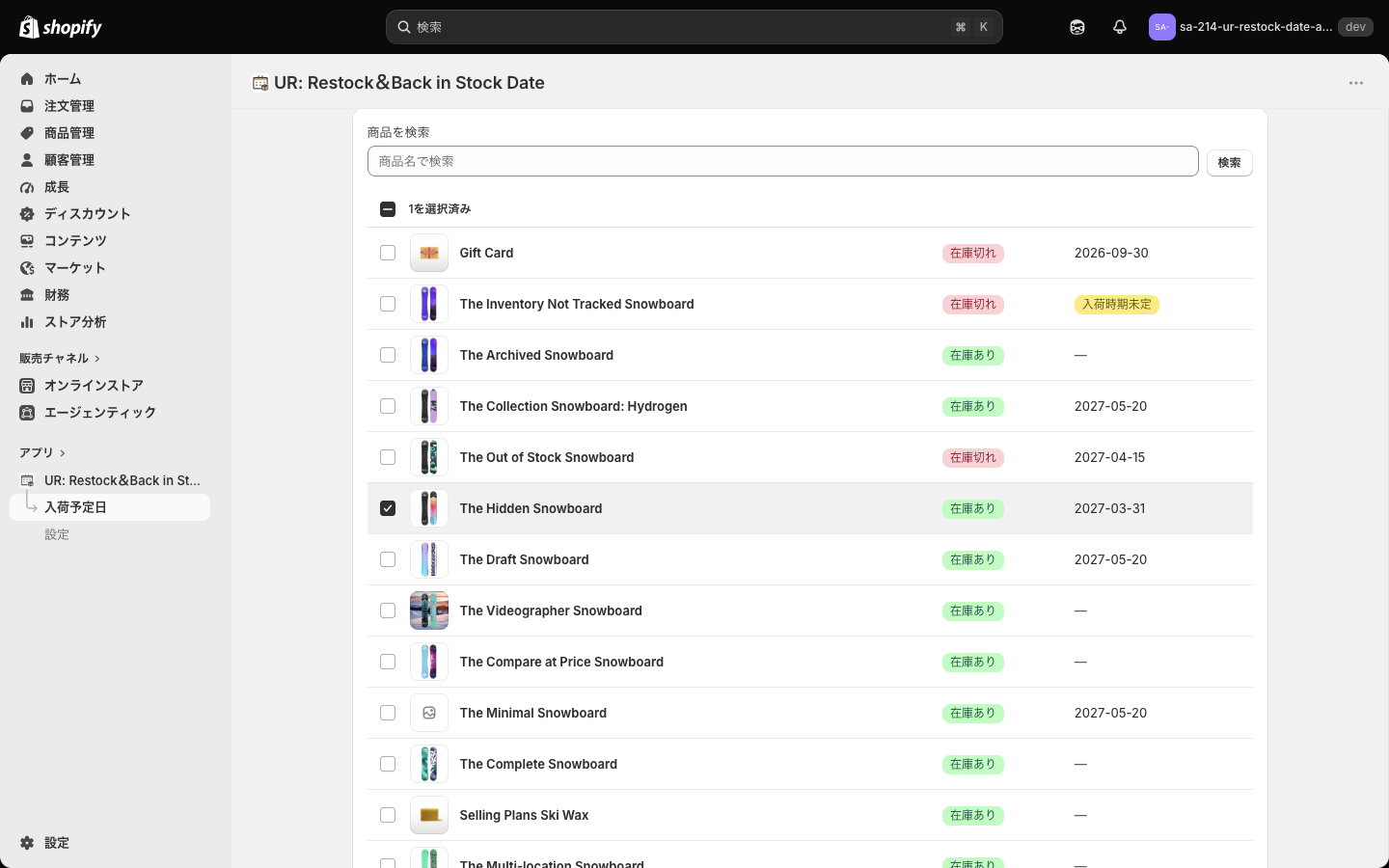Click the top global 検索 search bar
Image resolution: width=1389 pixels, height=868 pixels.
tap(694, 27)
